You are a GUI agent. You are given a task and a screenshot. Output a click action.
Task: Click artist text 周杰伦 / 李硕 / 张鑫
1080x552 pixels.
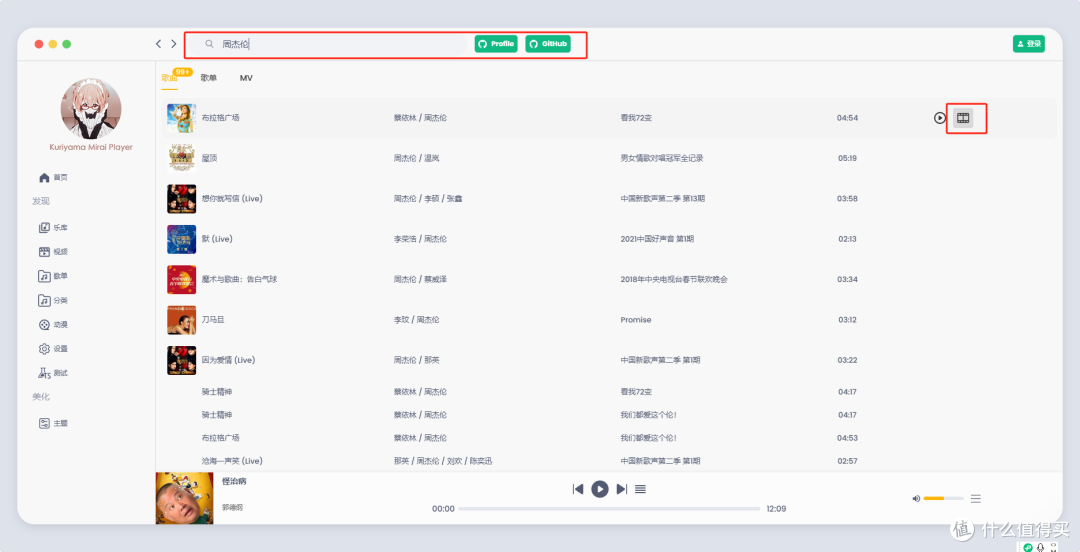click(x=428, y=198)
